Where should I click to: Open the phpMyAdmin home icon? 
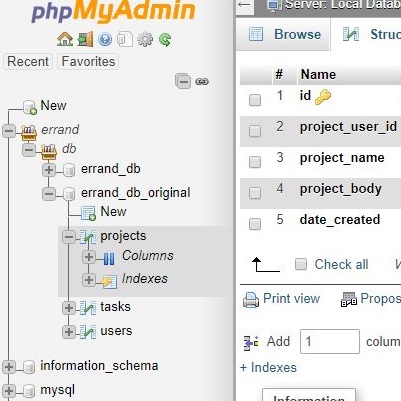click(x=65, y=39)
